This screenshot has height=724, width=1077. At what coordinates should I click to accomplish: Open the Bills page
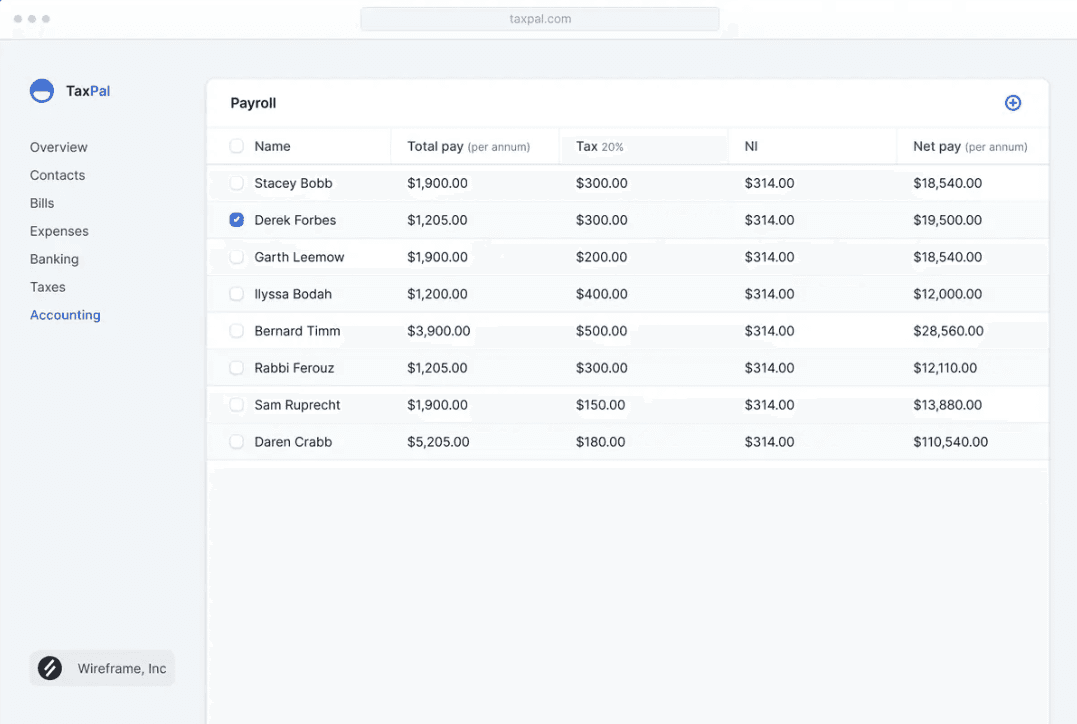click(x=42, y=203)
